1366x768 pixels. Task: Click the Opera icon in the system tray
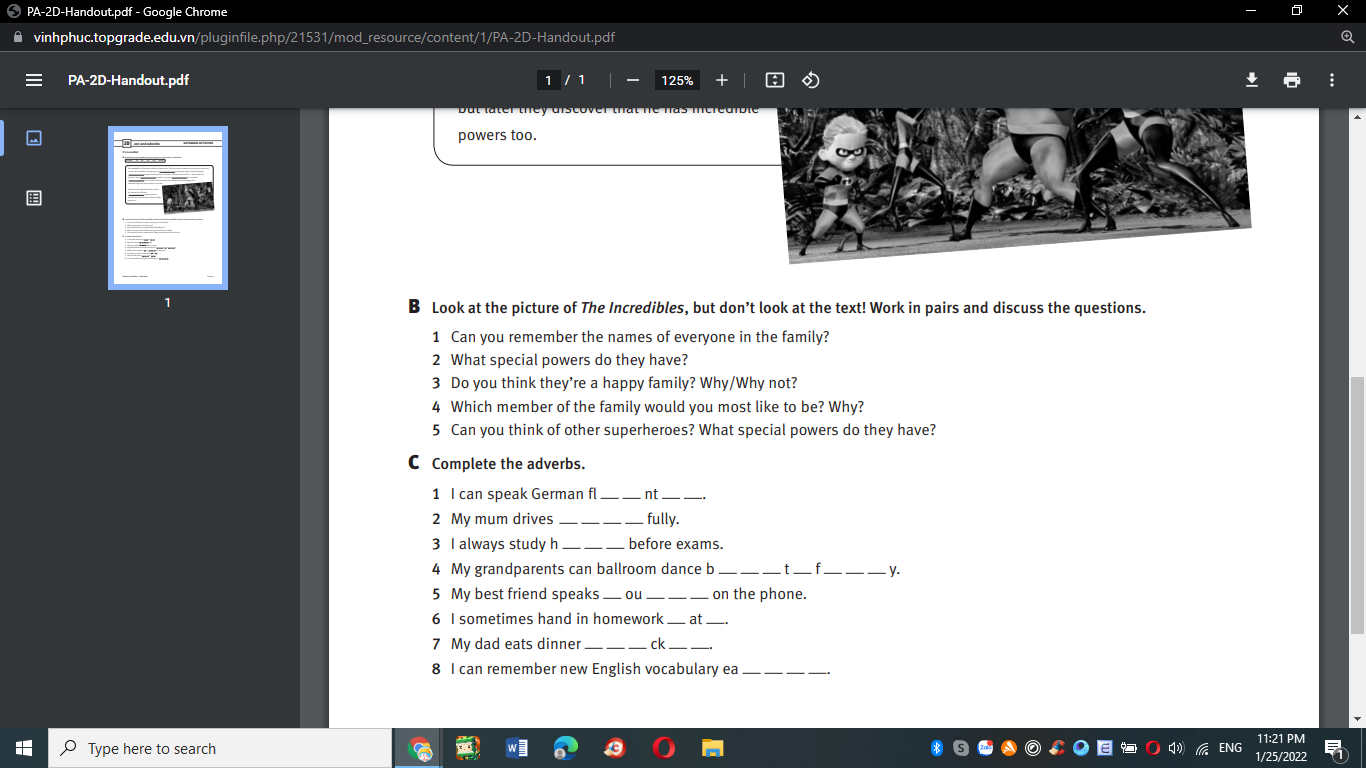tap(1152, 748)
